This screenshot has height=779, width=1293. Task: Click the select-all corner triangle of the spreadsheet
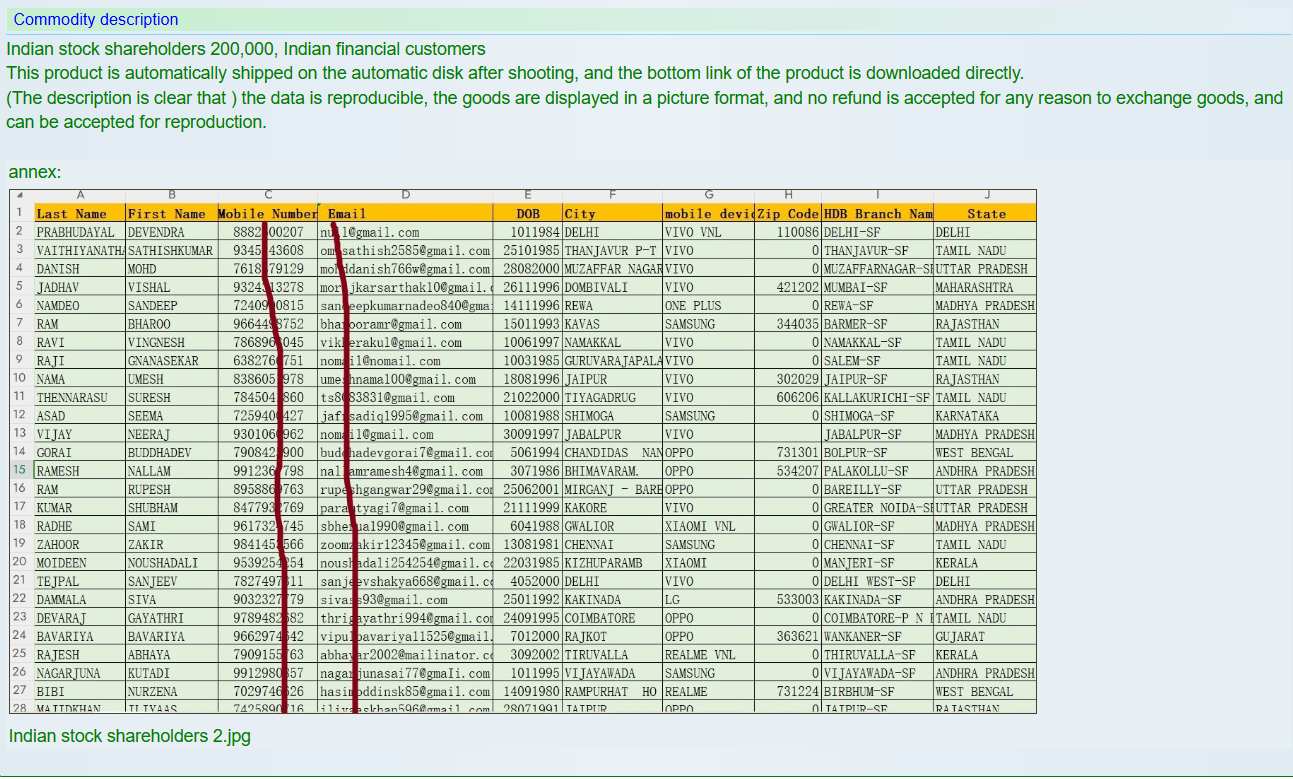click(x=20, y=196)
